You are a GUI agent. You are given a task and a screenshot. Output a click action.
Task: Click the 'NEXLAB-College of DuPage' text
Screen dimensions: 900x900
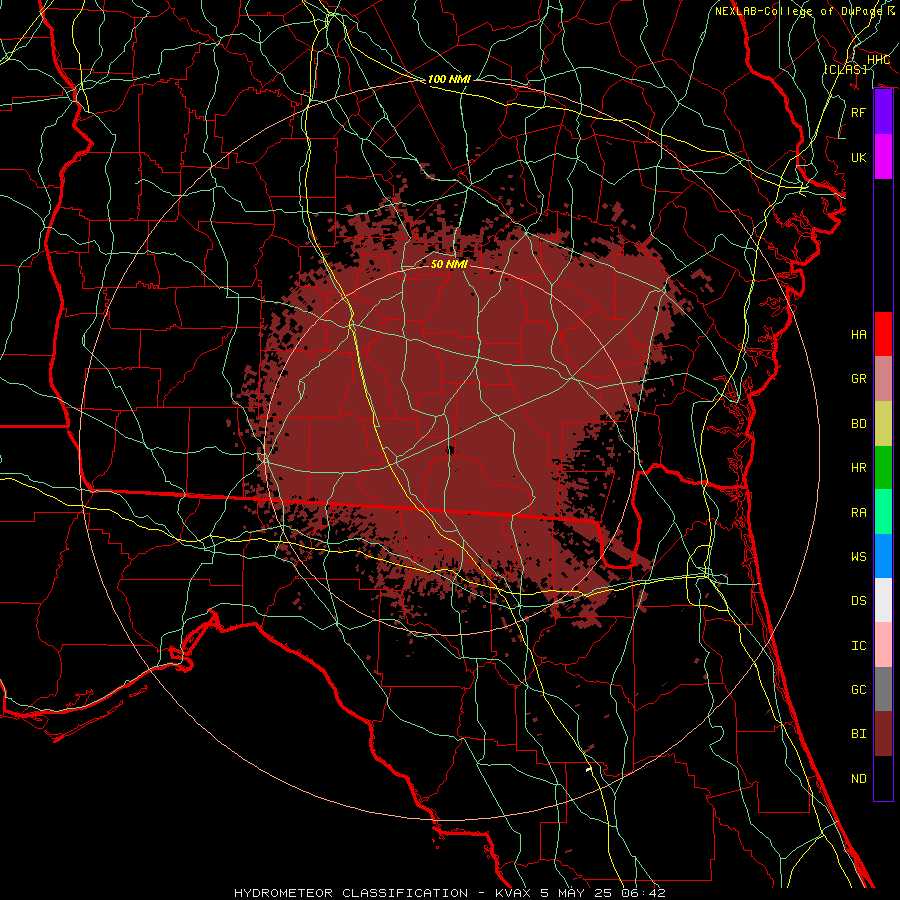coord(798,11)
